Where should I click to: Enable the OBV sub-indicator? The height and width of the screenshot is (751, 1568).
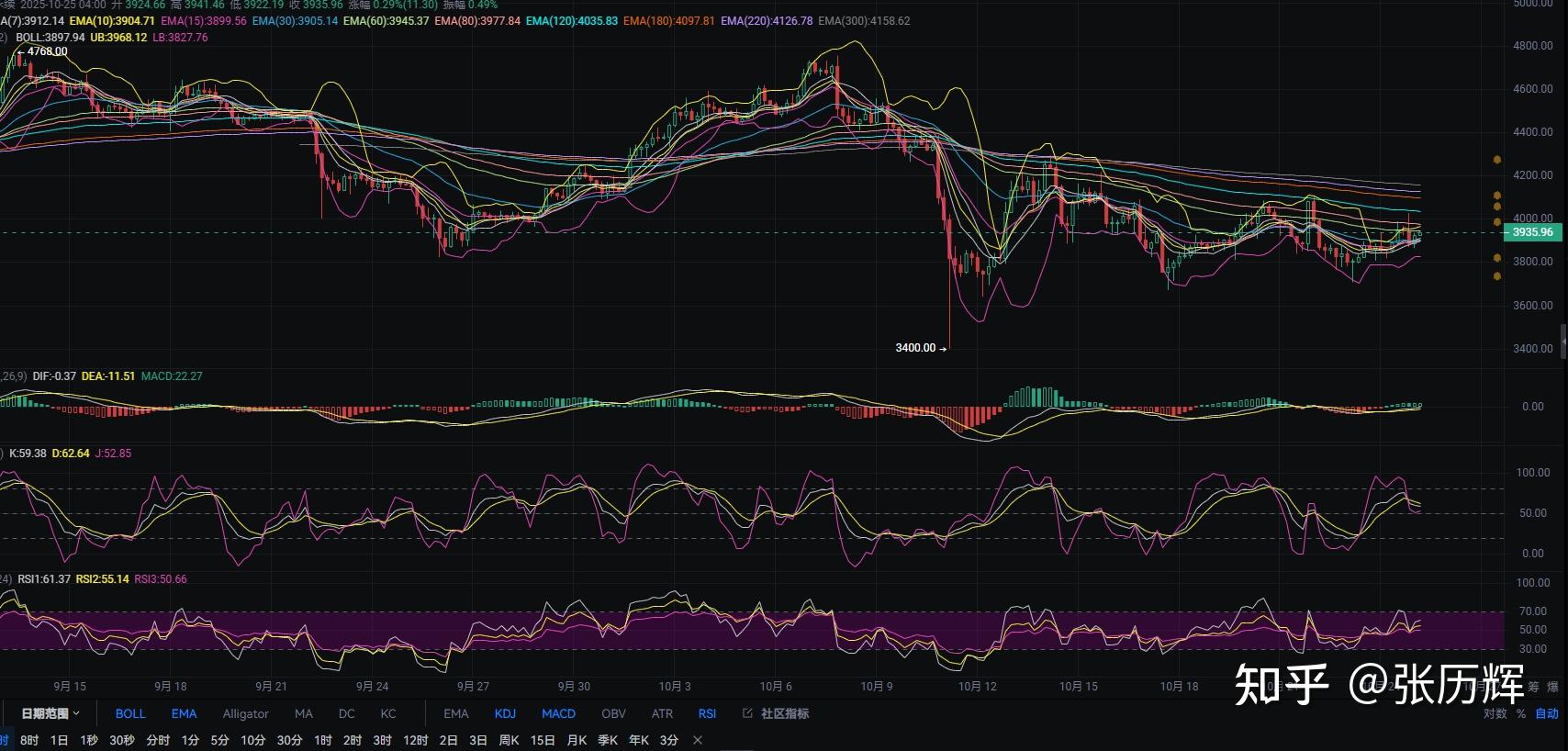click(x=613, y=713)
